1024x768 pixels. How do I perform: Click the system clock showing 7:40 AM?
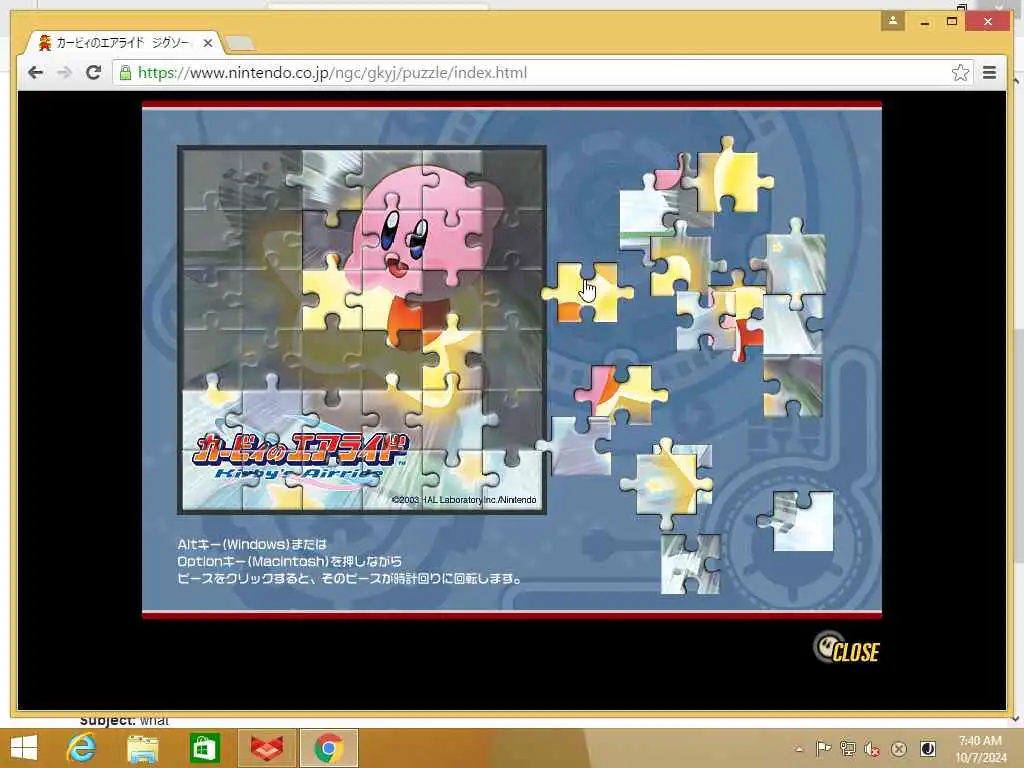(x=980, y=749)
